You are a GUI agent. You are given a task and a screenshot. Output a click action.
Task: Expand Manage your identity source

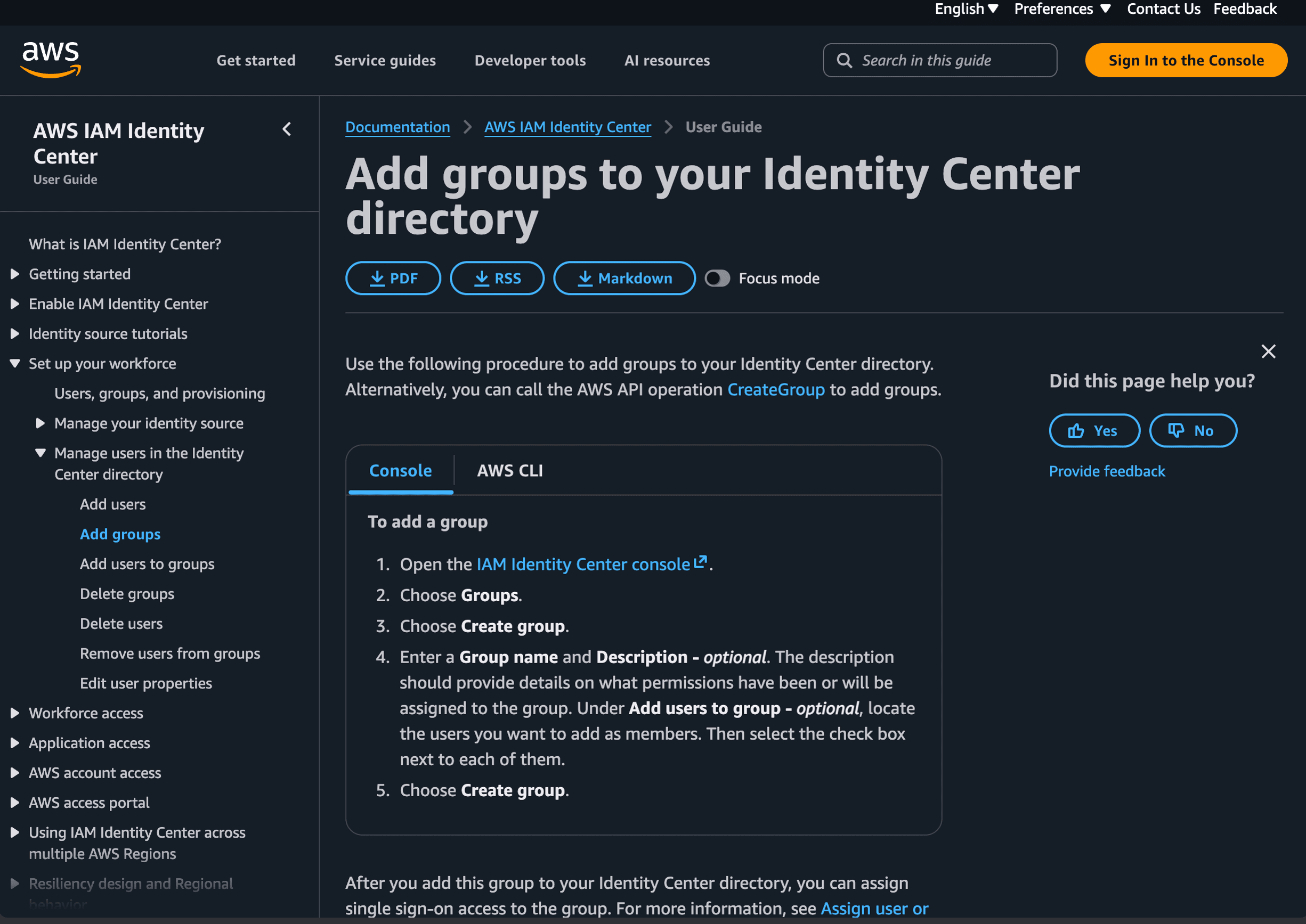pos(40,423)
